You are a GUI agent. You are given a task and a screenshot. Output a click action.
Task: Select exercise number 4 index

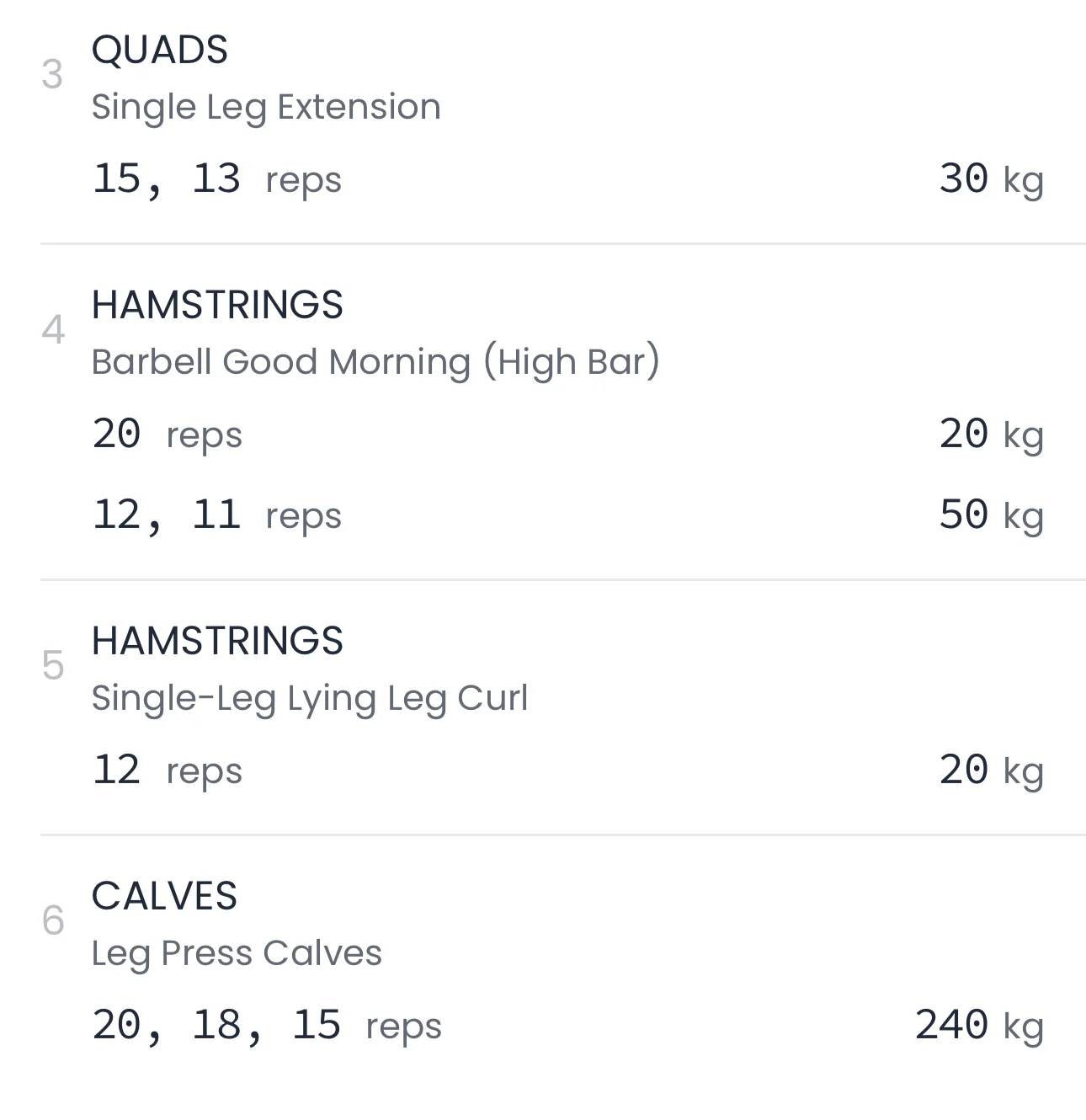[x=52, y=330]
